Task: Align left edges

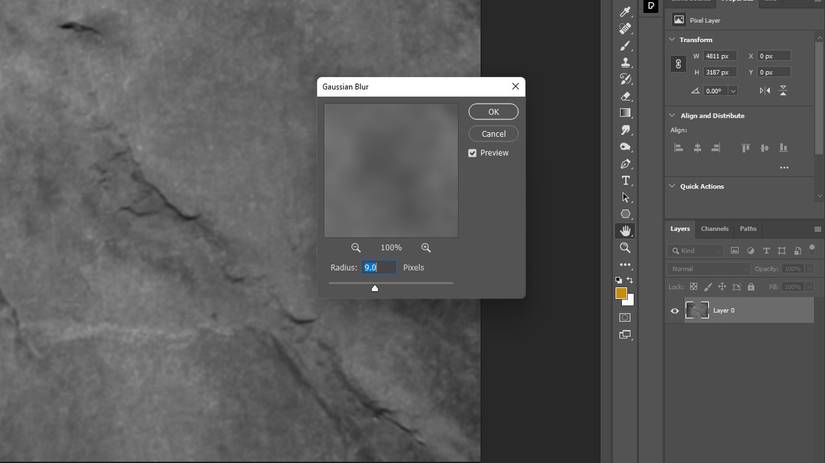Action: pos(679,148)
